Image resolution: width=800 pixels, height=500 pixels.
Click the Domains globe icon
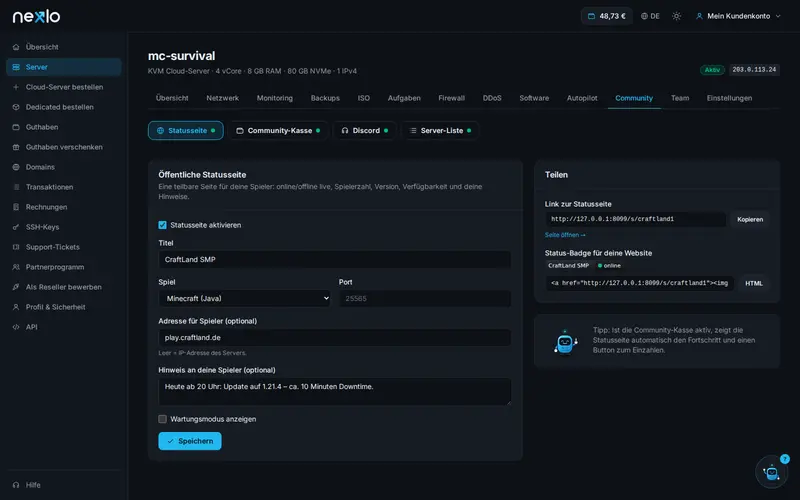[16, 167]
